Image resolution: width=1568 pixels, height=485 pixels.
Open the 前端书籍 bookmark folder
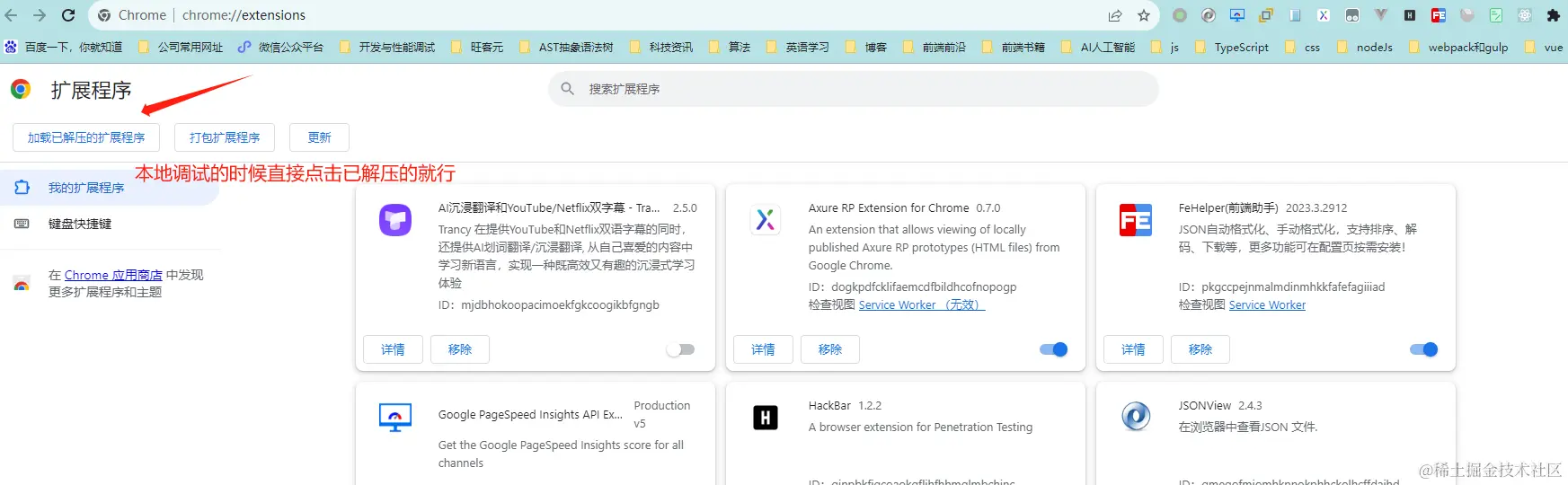(1013, 47)
